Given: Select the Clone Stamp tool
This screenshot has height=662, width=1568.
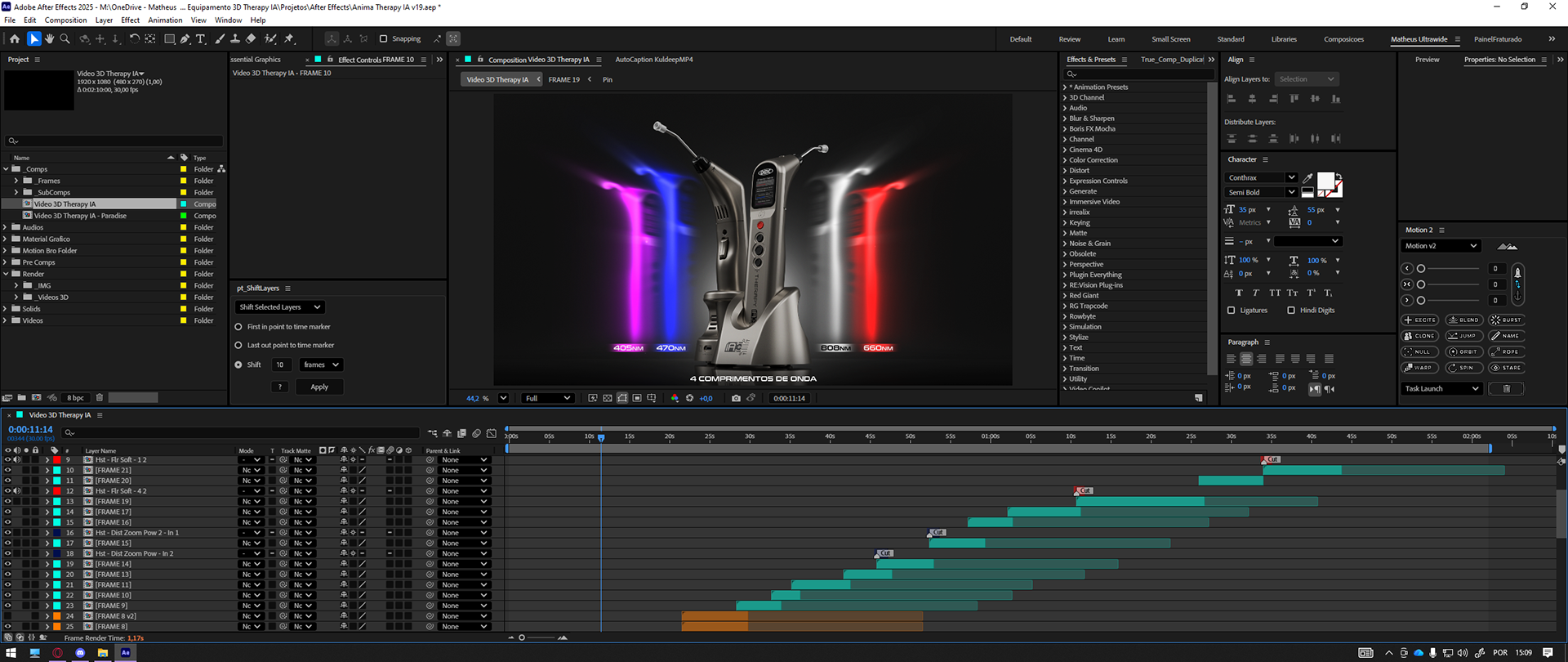Looking at the screenshot, I should (x=235, y=38).
